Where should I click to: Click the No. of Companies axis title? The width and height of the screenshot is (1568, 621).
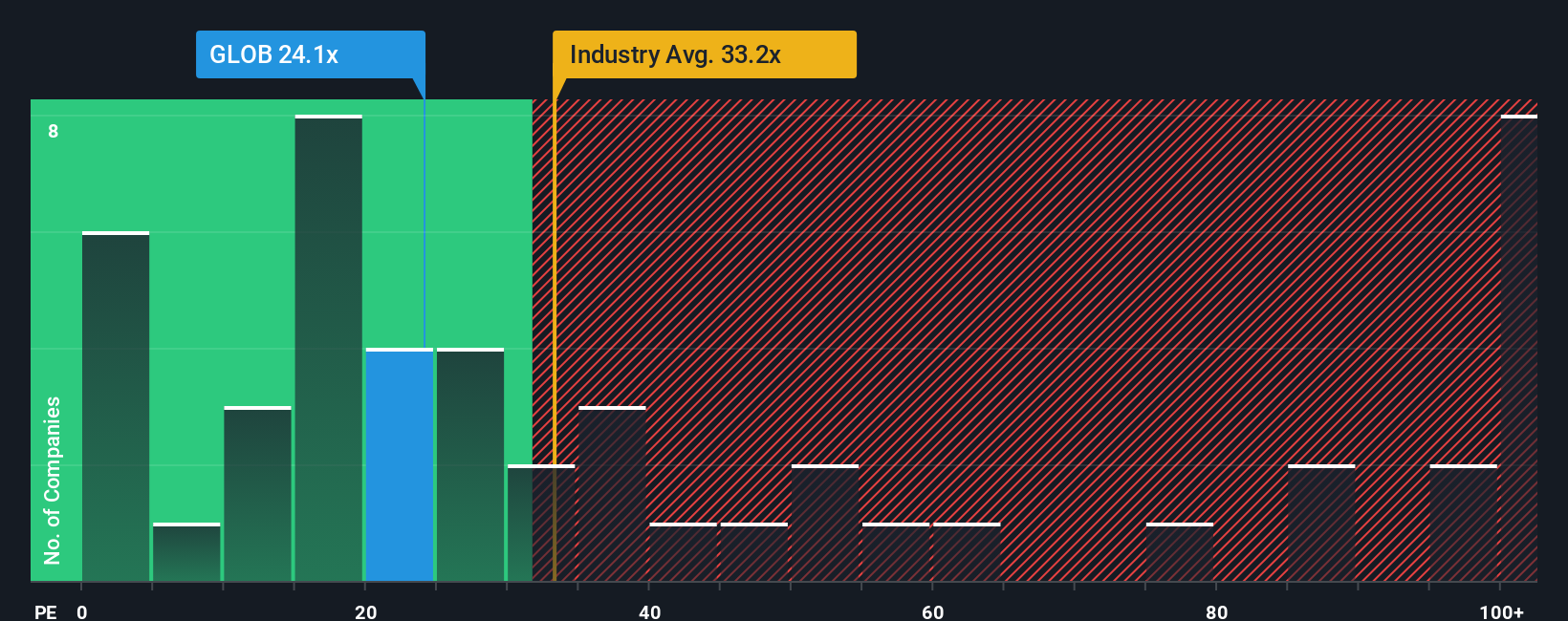click(53, 480)
